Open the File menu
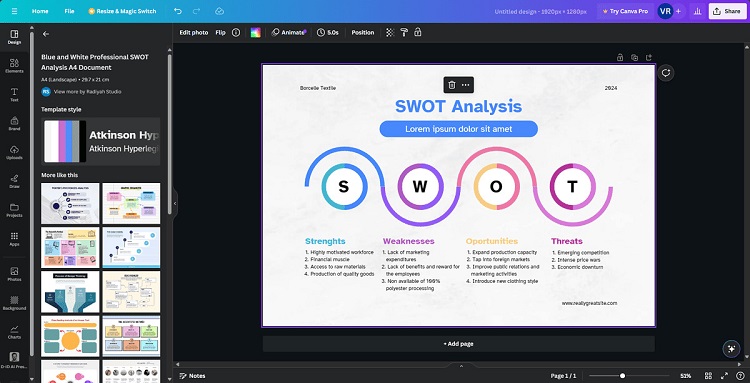Image resolution: width=750 pixels, height=383 pixels. point(69,11)
